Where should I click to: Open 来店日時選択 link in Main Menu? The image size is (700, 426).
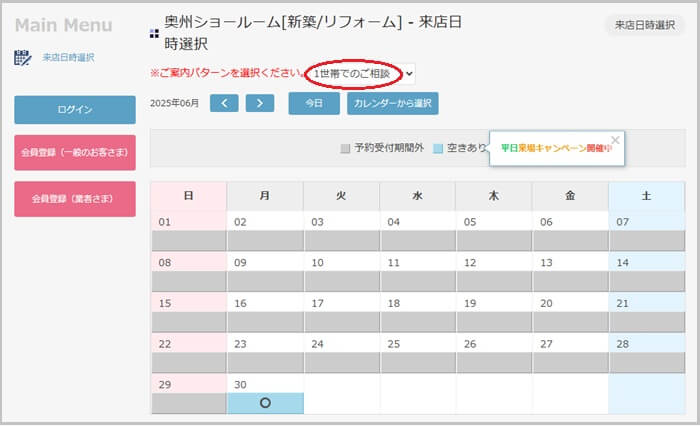pos(68,58)
